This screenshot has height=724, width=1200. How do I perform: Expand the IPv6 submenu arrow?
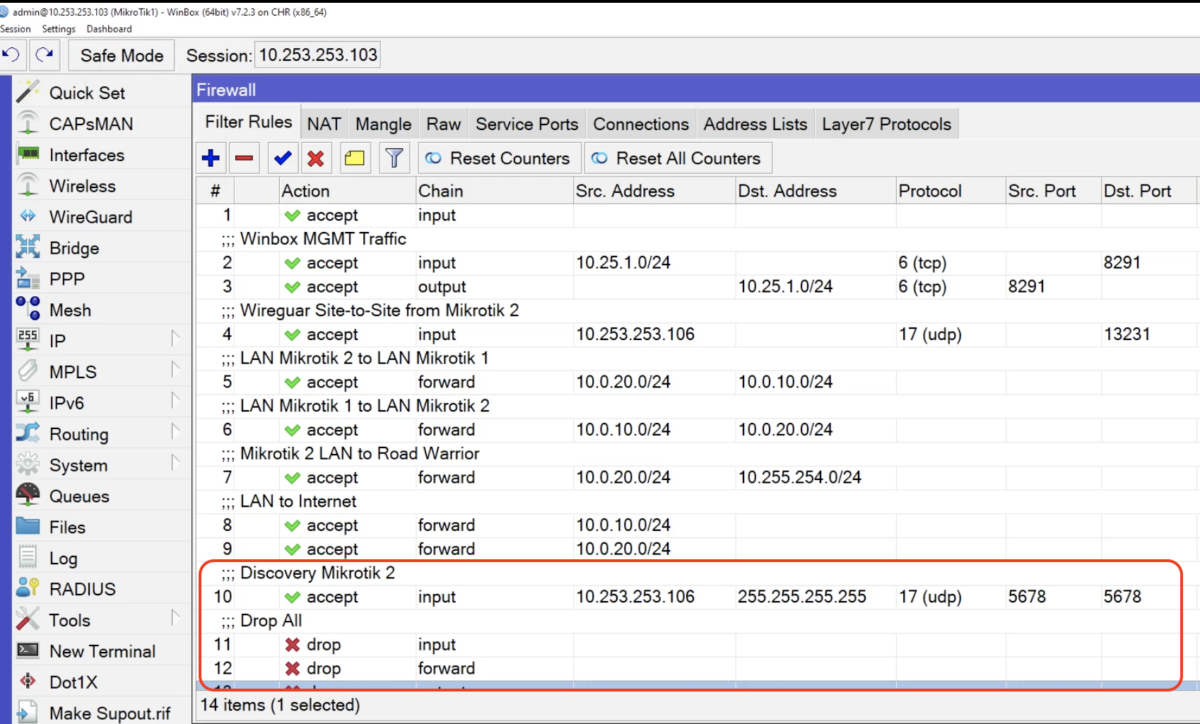pos(176,402)
